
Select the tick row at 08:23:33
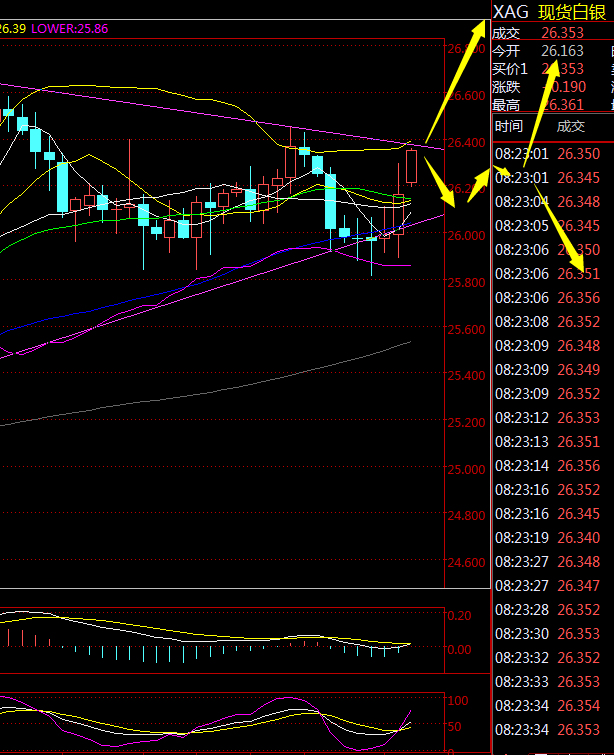click(x=550, y=682)
